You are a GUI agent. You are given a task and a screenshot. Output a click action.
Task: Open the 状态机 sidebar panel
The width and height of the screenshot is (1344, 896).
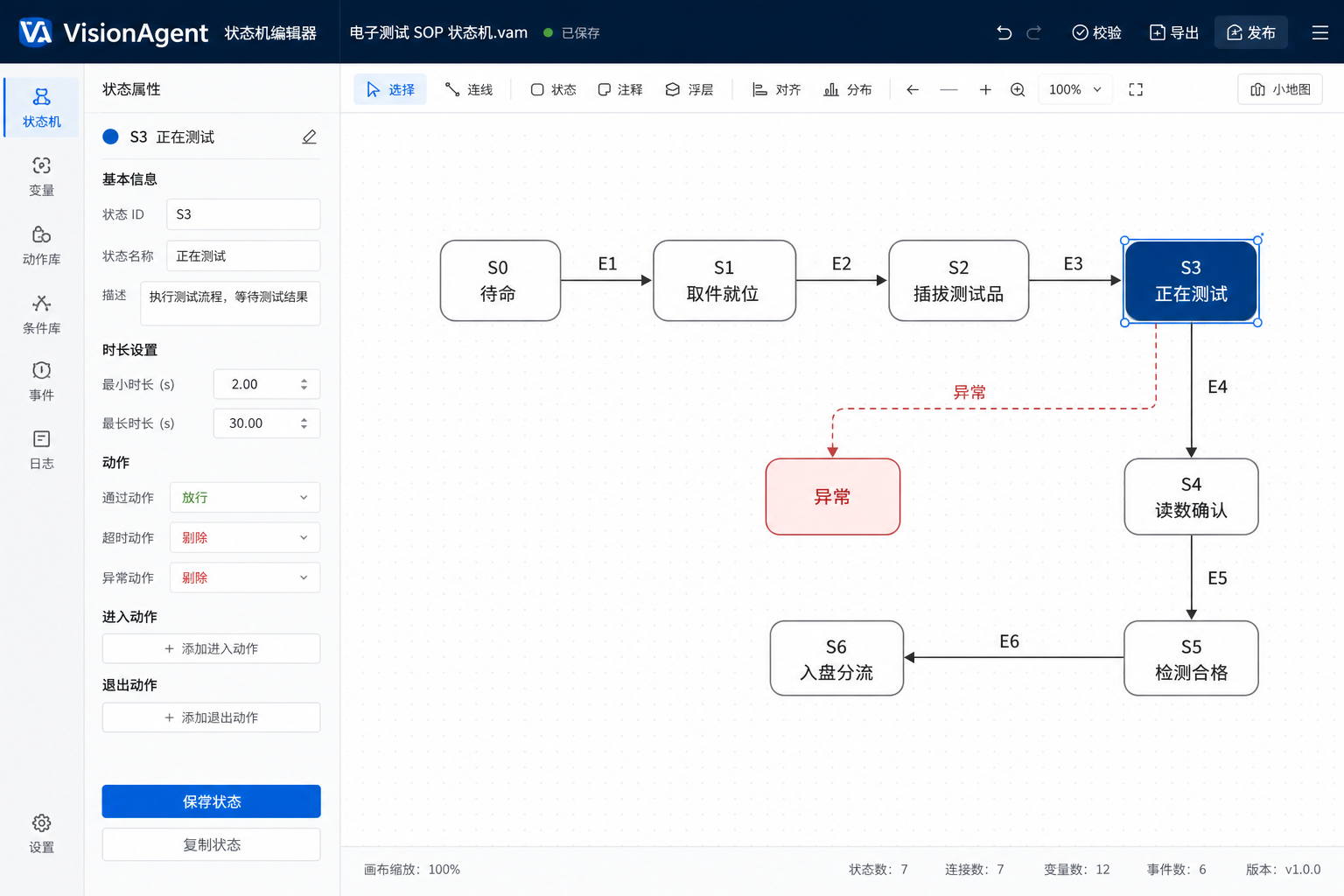click(x=41, y=108)
